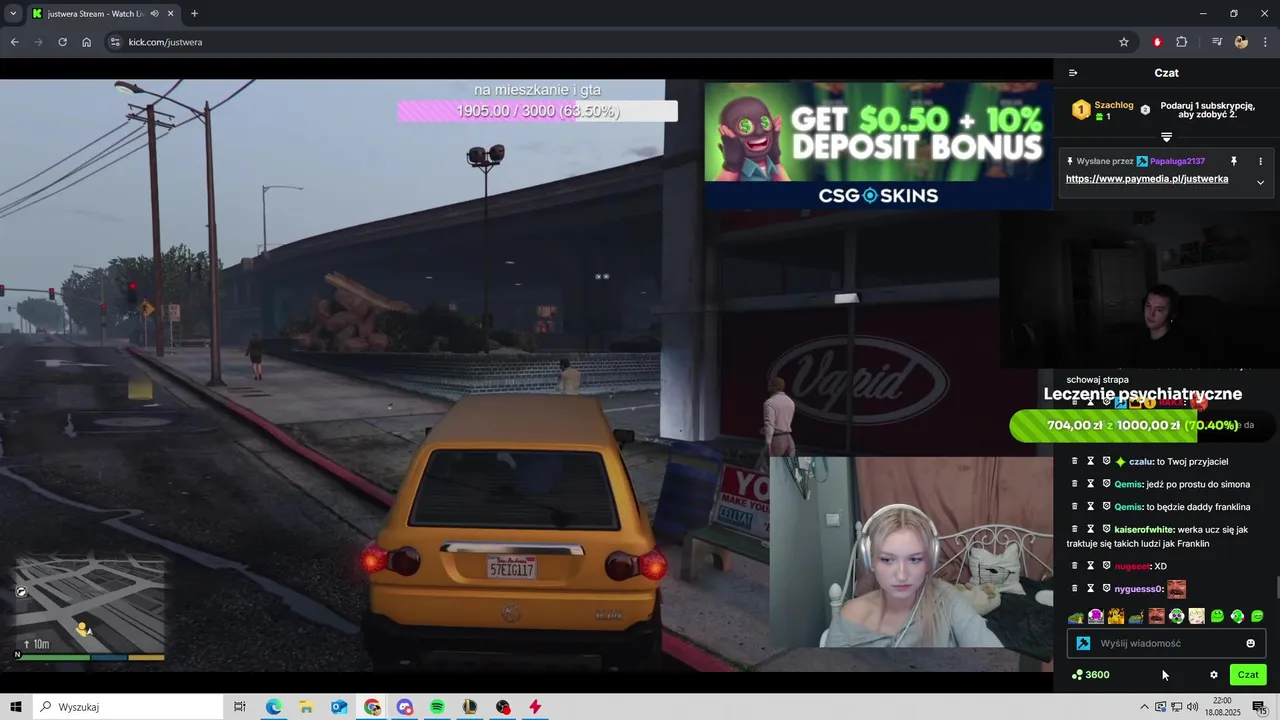The image size is (1280, 720).
Task: Click the czalu username in chat
Action: click(1140, 462)
